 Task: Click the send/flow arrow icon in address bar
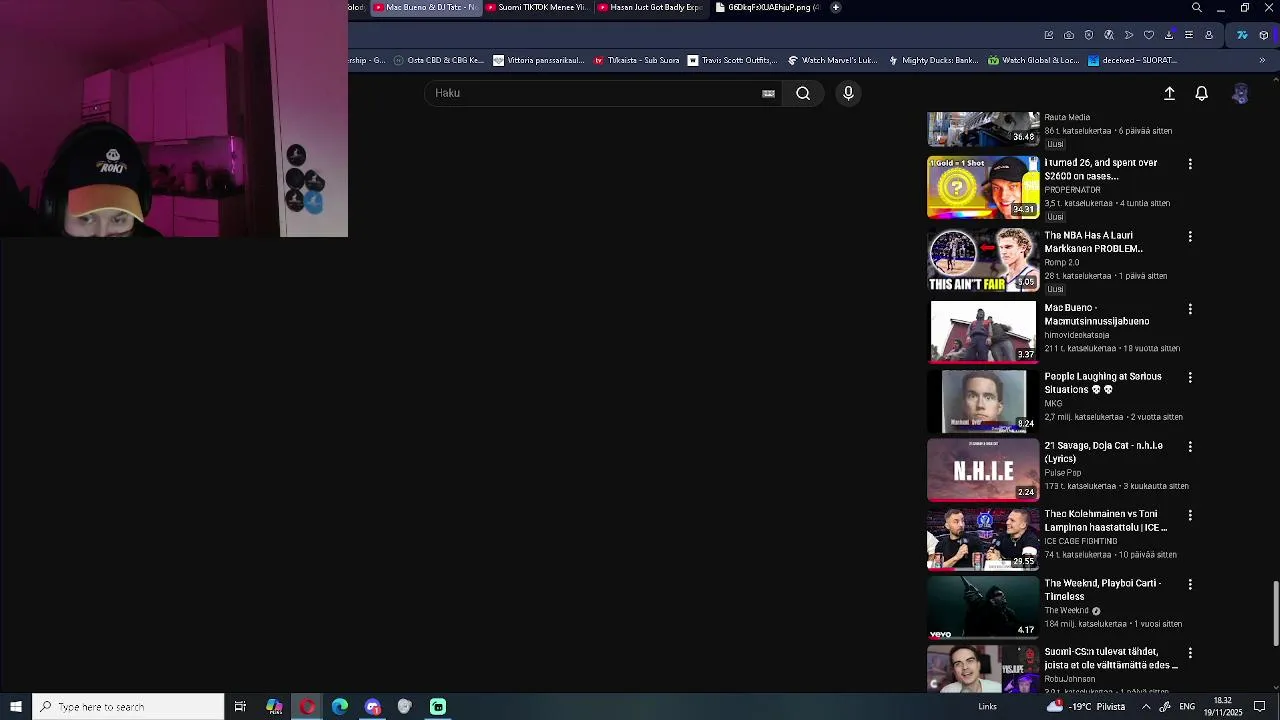pyautogui.click(x=1129, y=35)
